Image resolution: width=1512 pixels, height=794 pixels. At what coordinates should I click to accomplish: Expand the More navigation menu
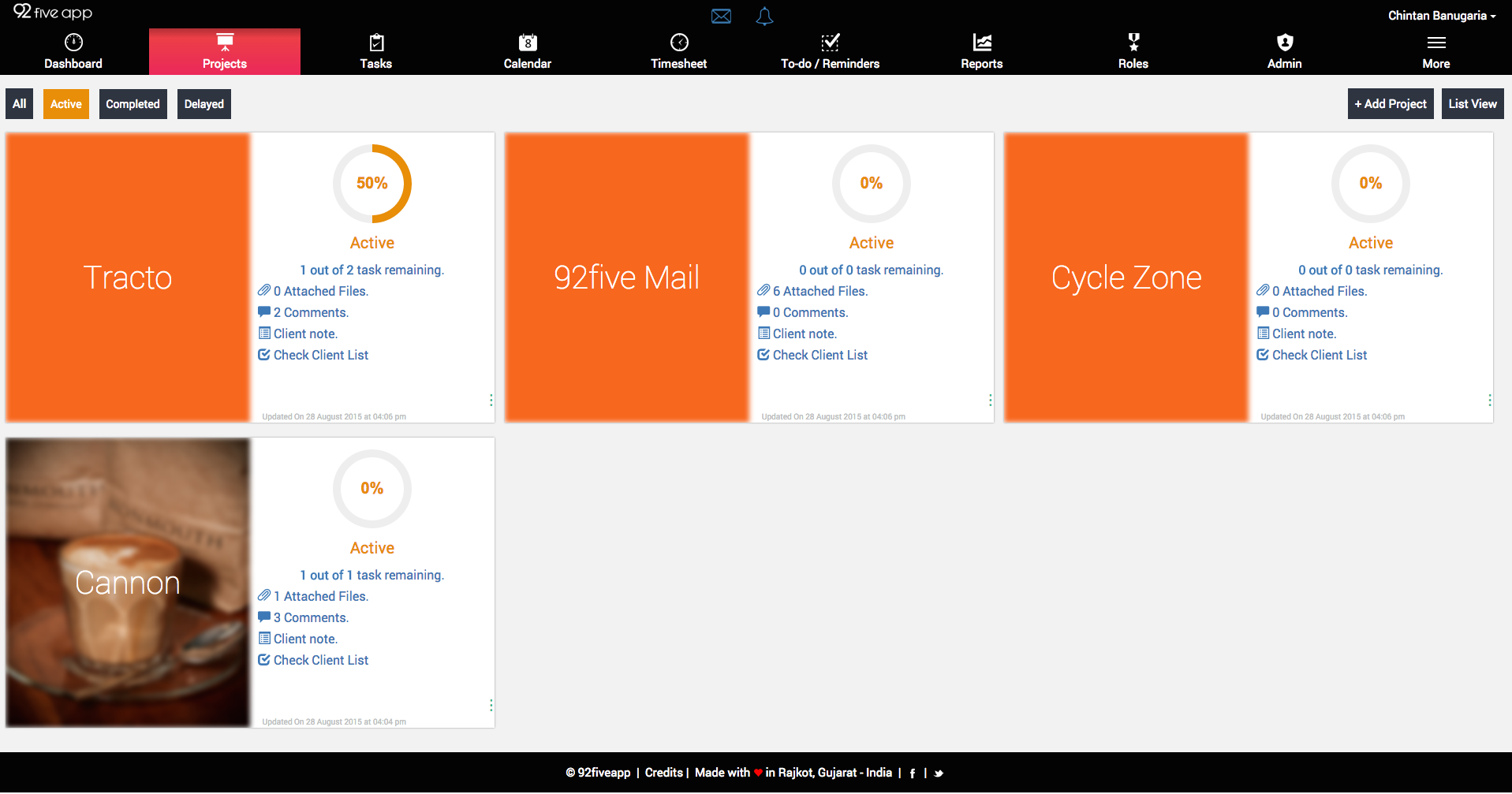1436,52
